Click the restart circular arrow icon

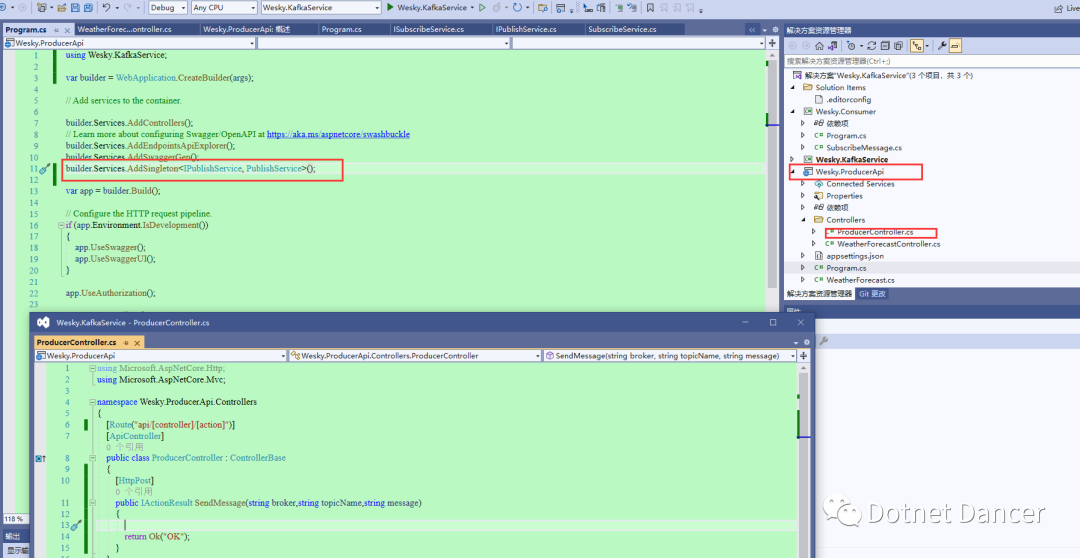click(517, 8)
